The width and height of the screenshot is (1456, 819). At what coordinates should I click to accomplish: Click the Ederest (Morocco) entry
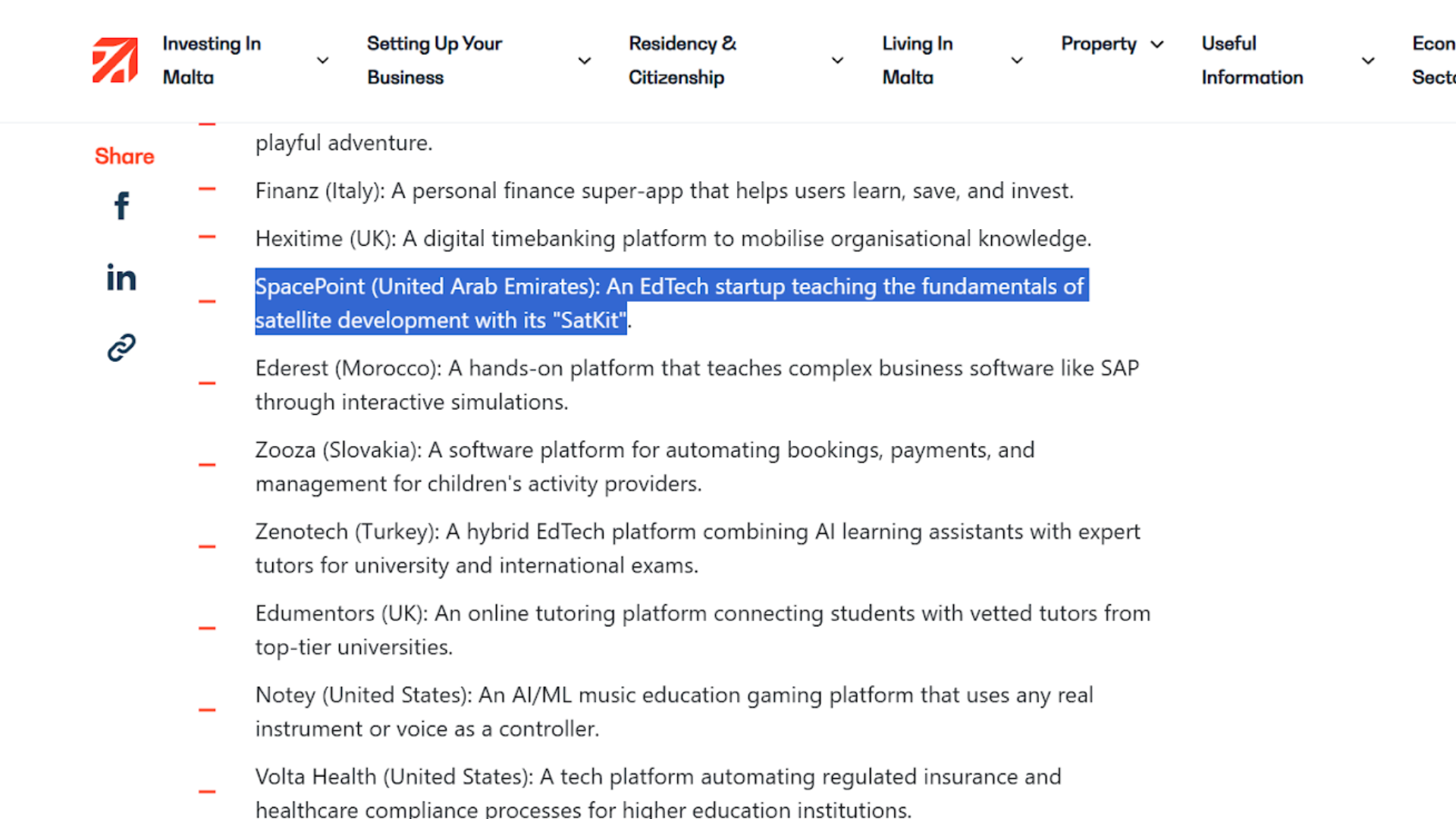click(x=697, y=384)
